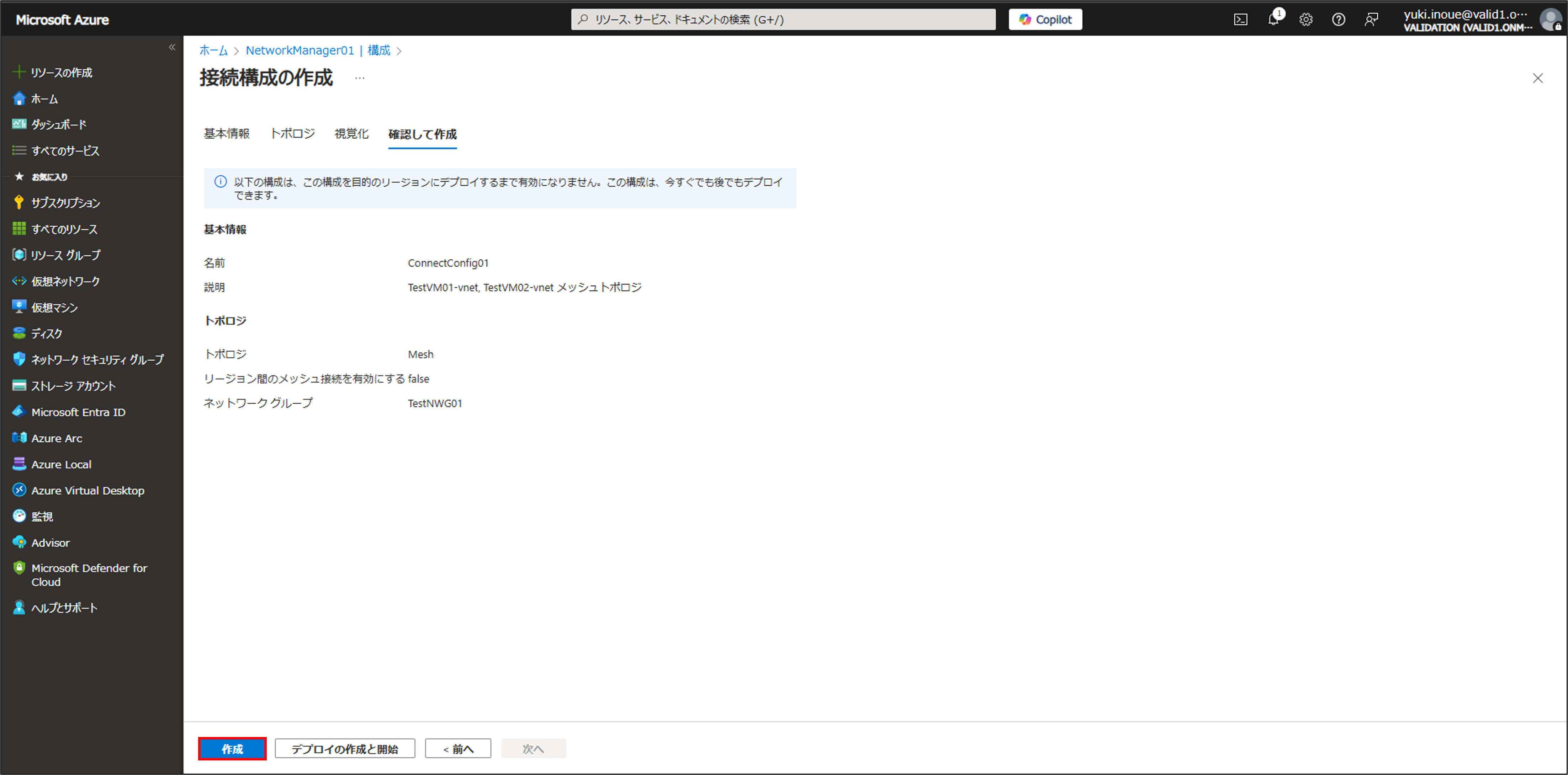Screen dimensions: 1568x775
Task: Switch to 基本情報 tab
Action: [x=227, y=134]
